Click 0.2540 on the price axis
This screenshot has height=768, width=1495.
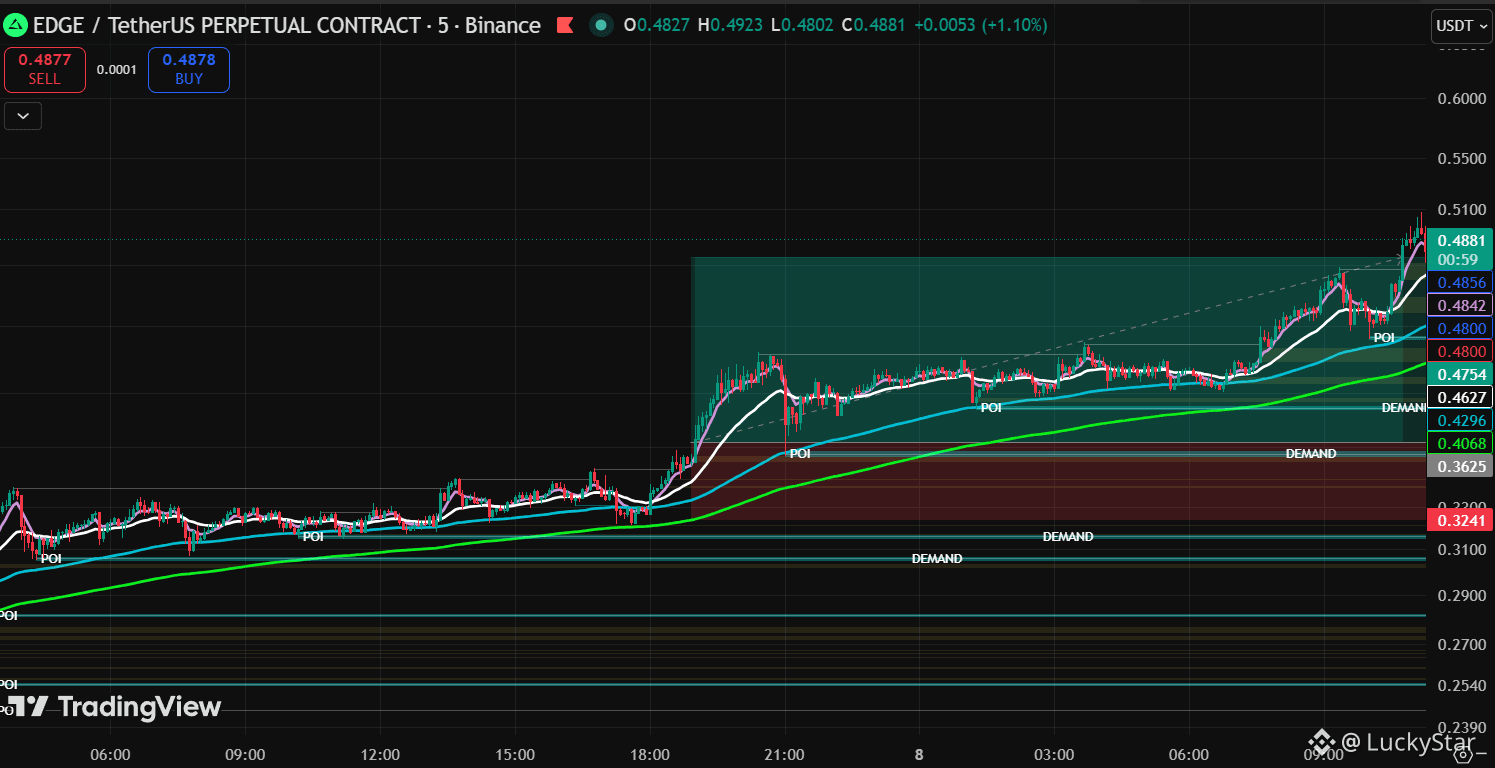click(1461, 687)
